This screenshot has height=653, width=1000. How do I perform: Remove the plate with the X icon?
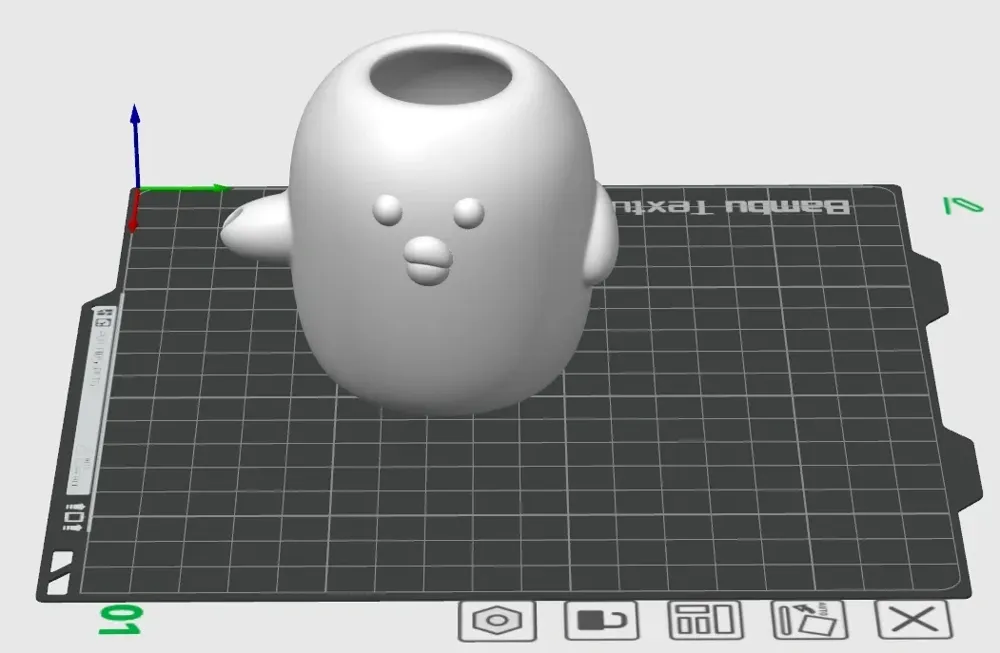[912, 620]
